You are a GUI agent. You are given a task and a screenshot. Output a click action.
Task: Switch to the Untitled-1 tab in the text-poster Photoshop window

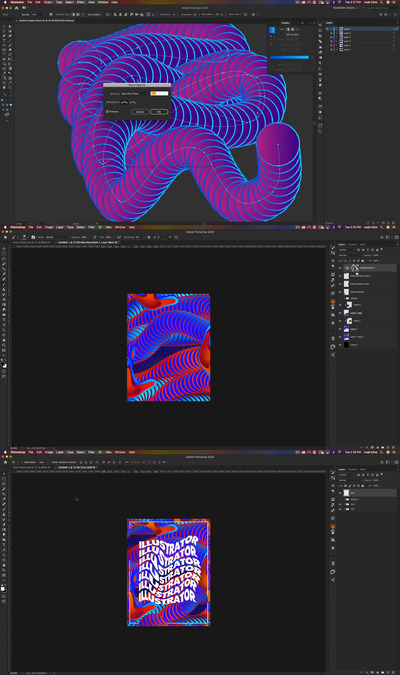(x=76, y=468)
